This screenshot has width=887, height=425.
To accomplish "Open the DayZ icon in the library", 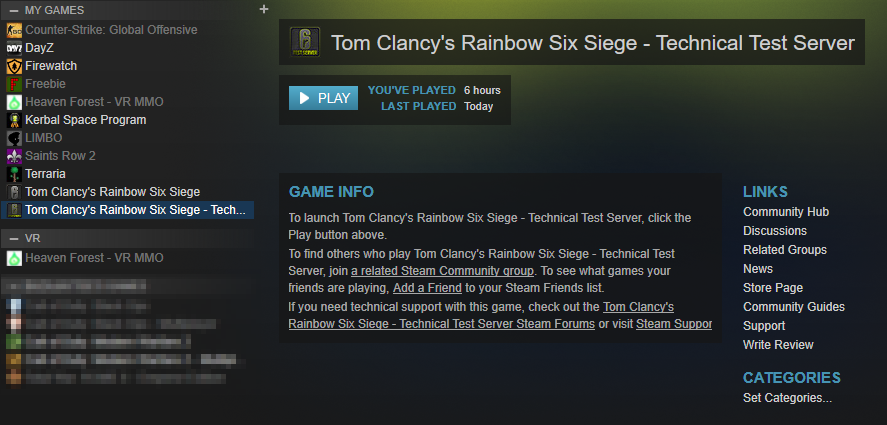I will pos(14,48).
